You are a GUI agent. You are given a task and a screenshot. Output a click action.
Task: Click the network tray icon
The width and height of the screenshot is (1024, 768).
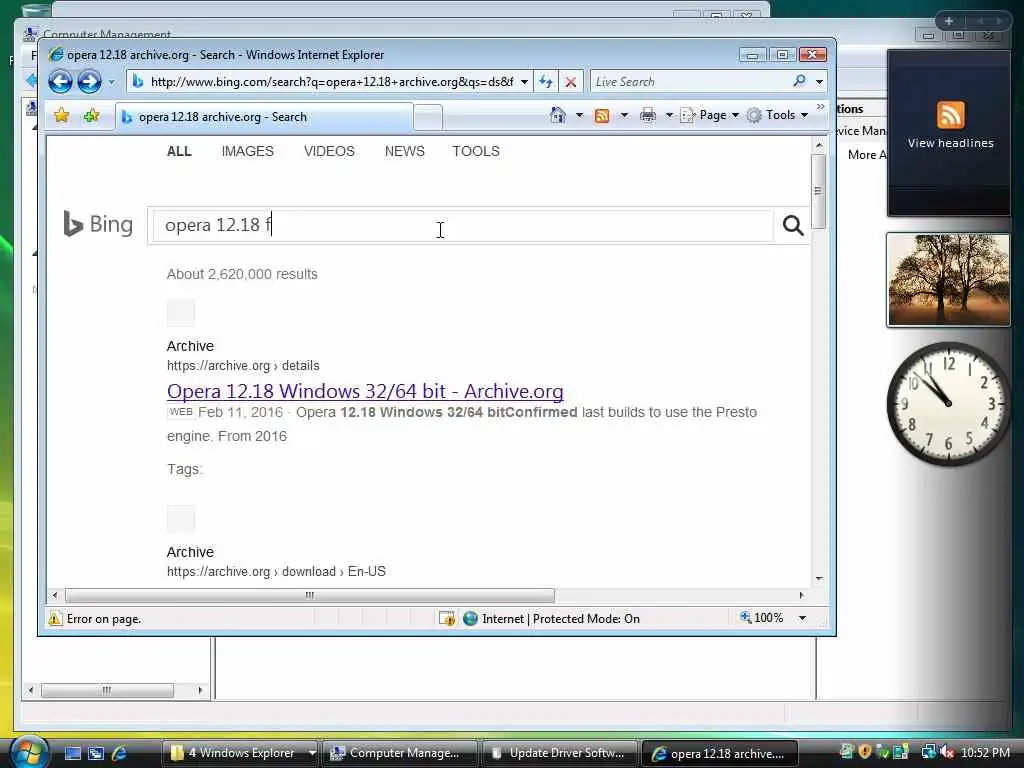point(928,752)
